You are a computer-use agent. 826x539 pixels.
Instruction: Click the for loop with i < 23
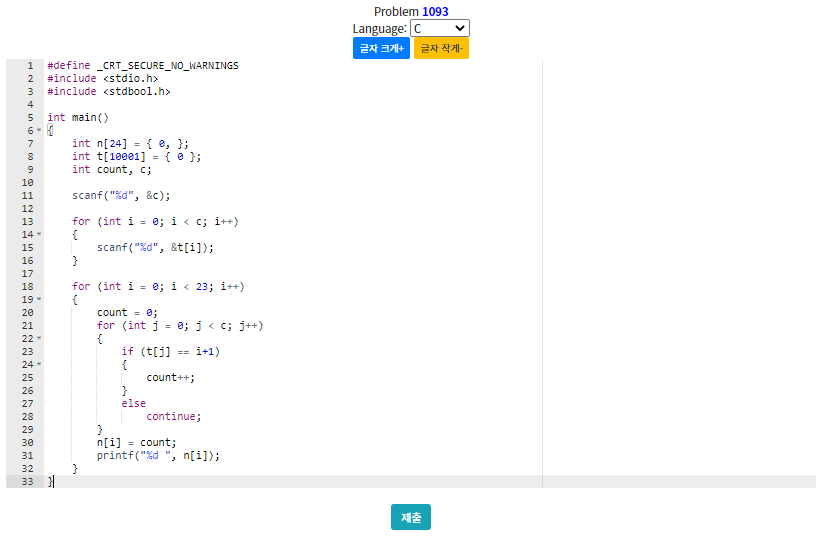(159, 287)
